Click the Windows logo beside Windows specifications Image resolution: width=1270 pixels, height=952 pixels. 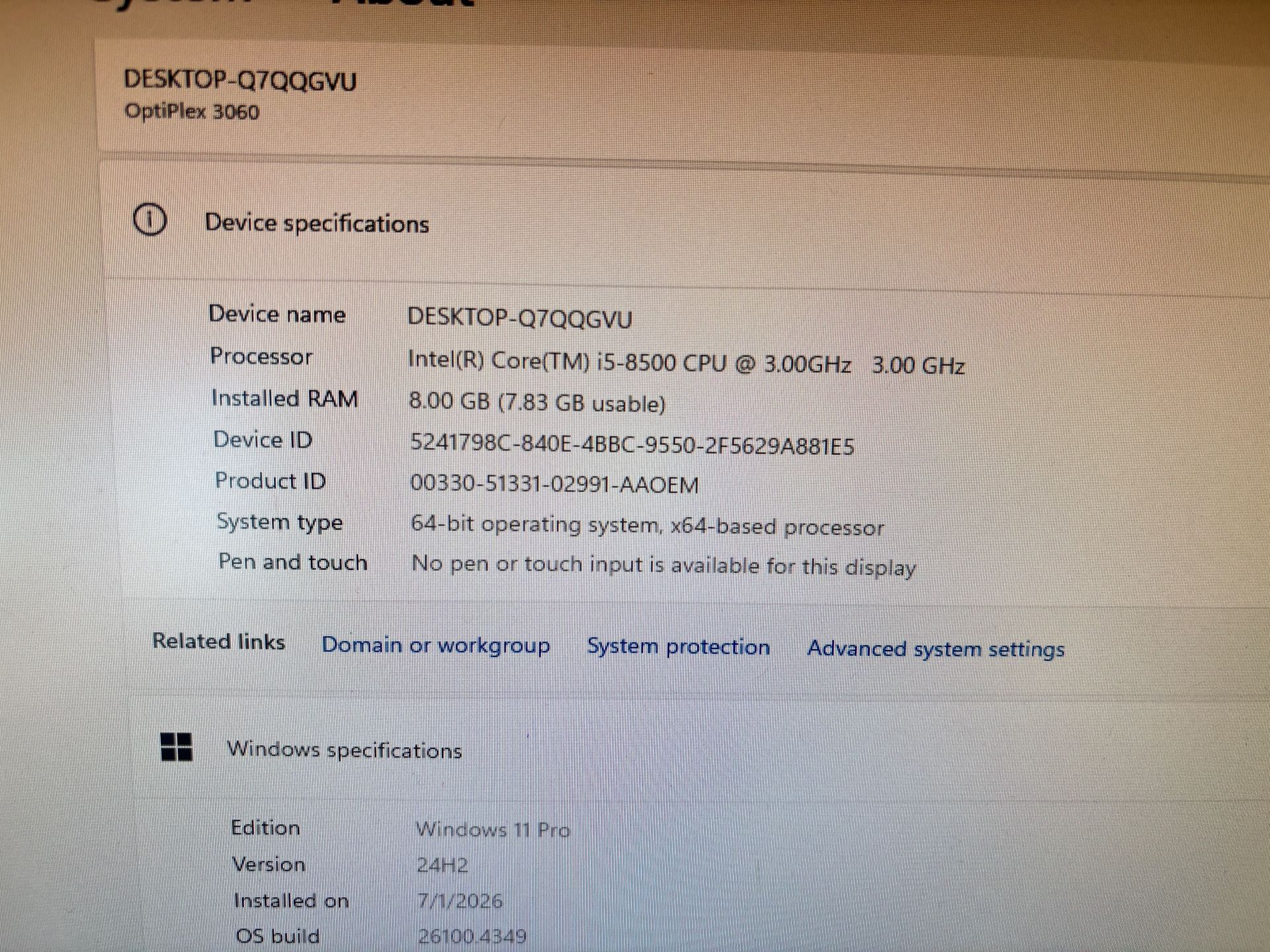(x=177, y=747)
